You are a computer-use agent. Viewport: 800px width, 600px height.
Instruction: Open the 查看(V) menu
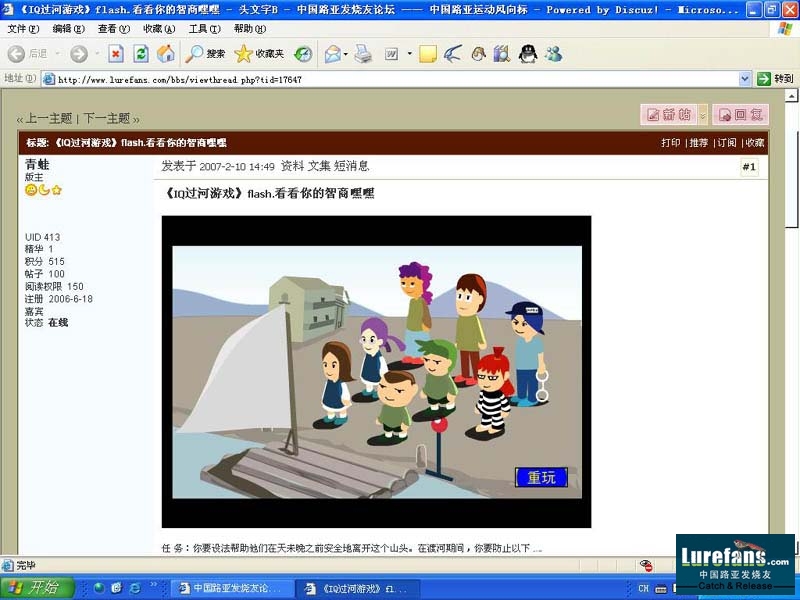(114, 29)
